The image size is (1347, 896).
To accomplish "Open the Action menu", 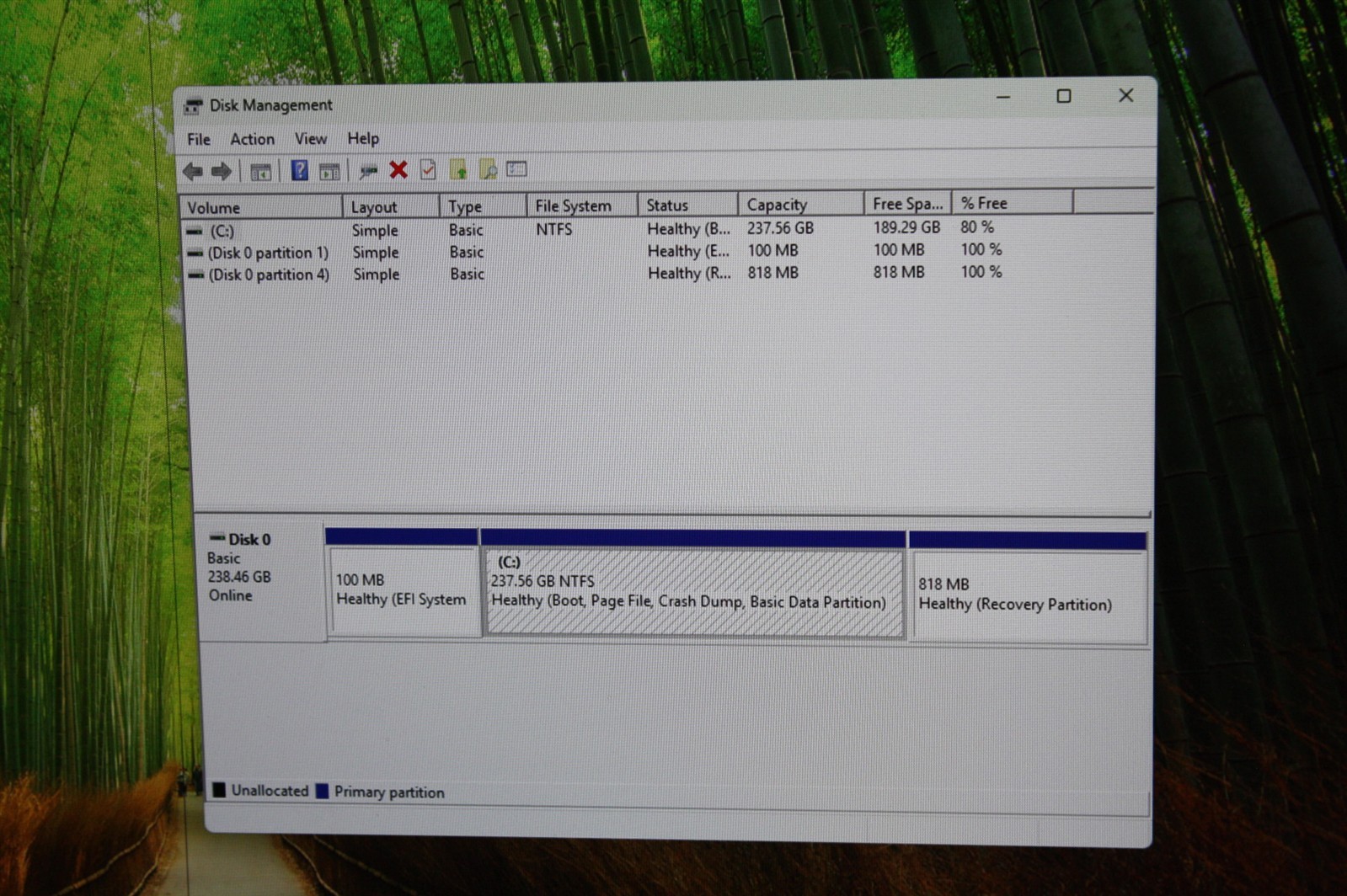I will tap(252, 139).
